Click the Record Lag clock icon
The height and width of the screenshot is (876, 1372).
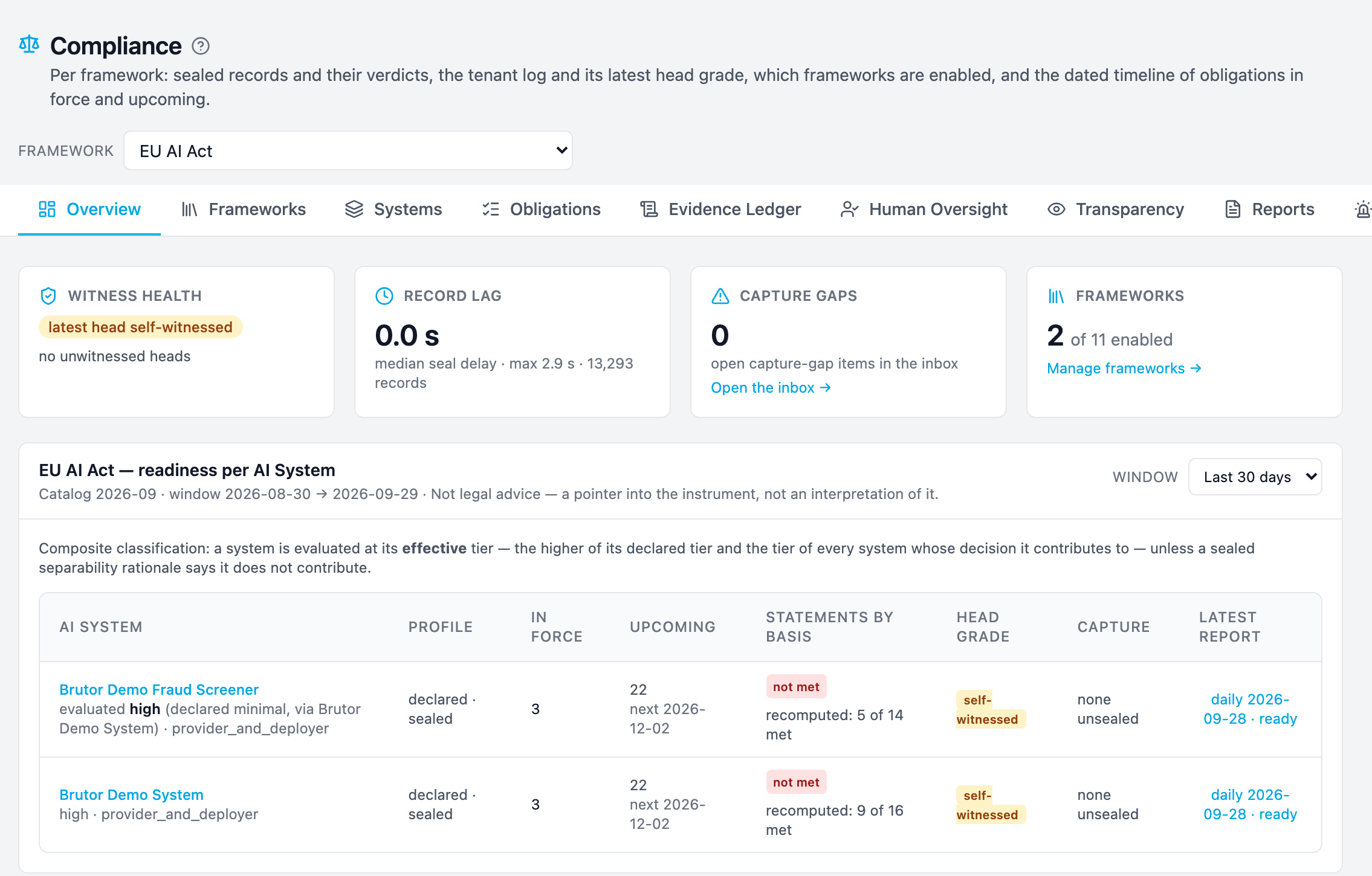tap(384, 296)
